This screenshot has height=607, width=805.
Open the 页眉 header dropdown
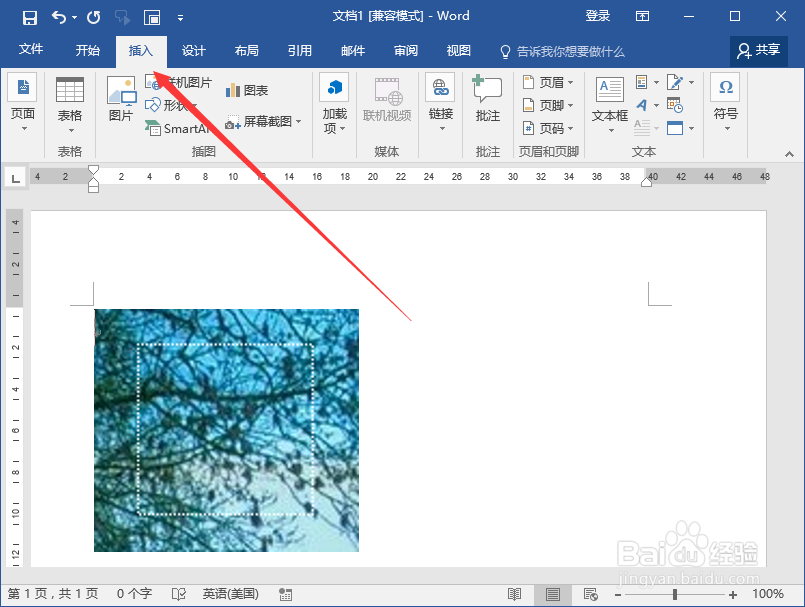click(550, 82)
